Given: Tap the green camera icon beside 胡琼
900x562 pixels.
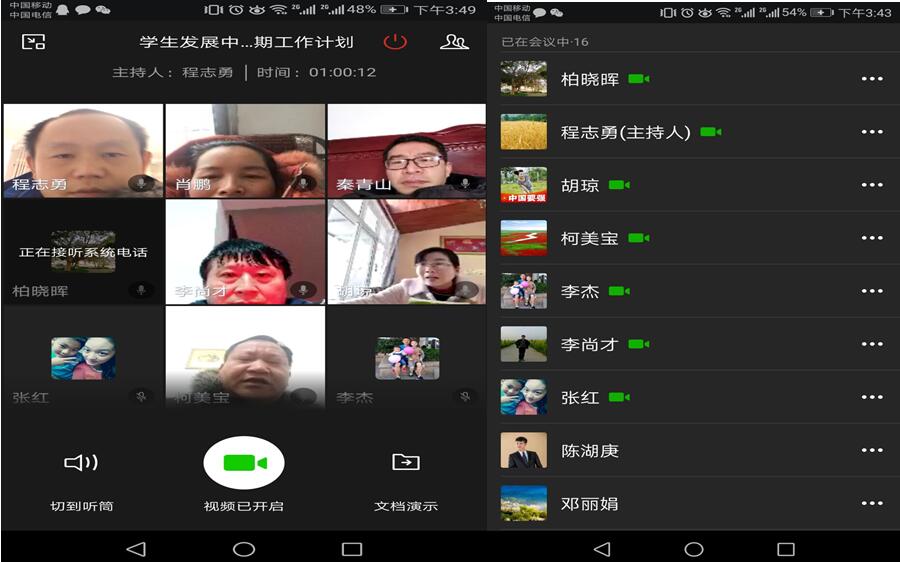Looking at the screenshot, I should 619,185.
